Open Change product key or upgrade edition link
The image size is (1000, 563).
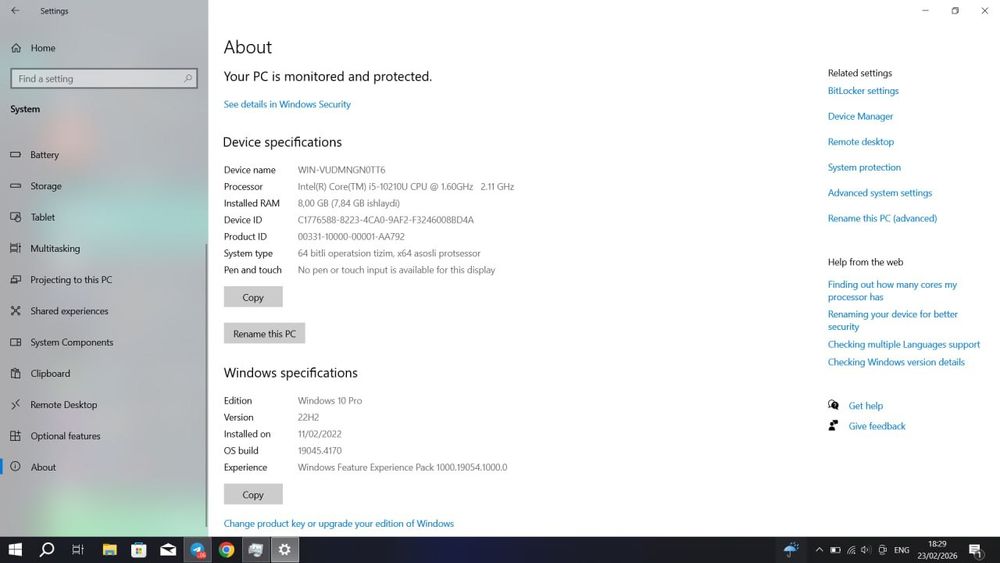pyautogui.click(x=339, y=523)
